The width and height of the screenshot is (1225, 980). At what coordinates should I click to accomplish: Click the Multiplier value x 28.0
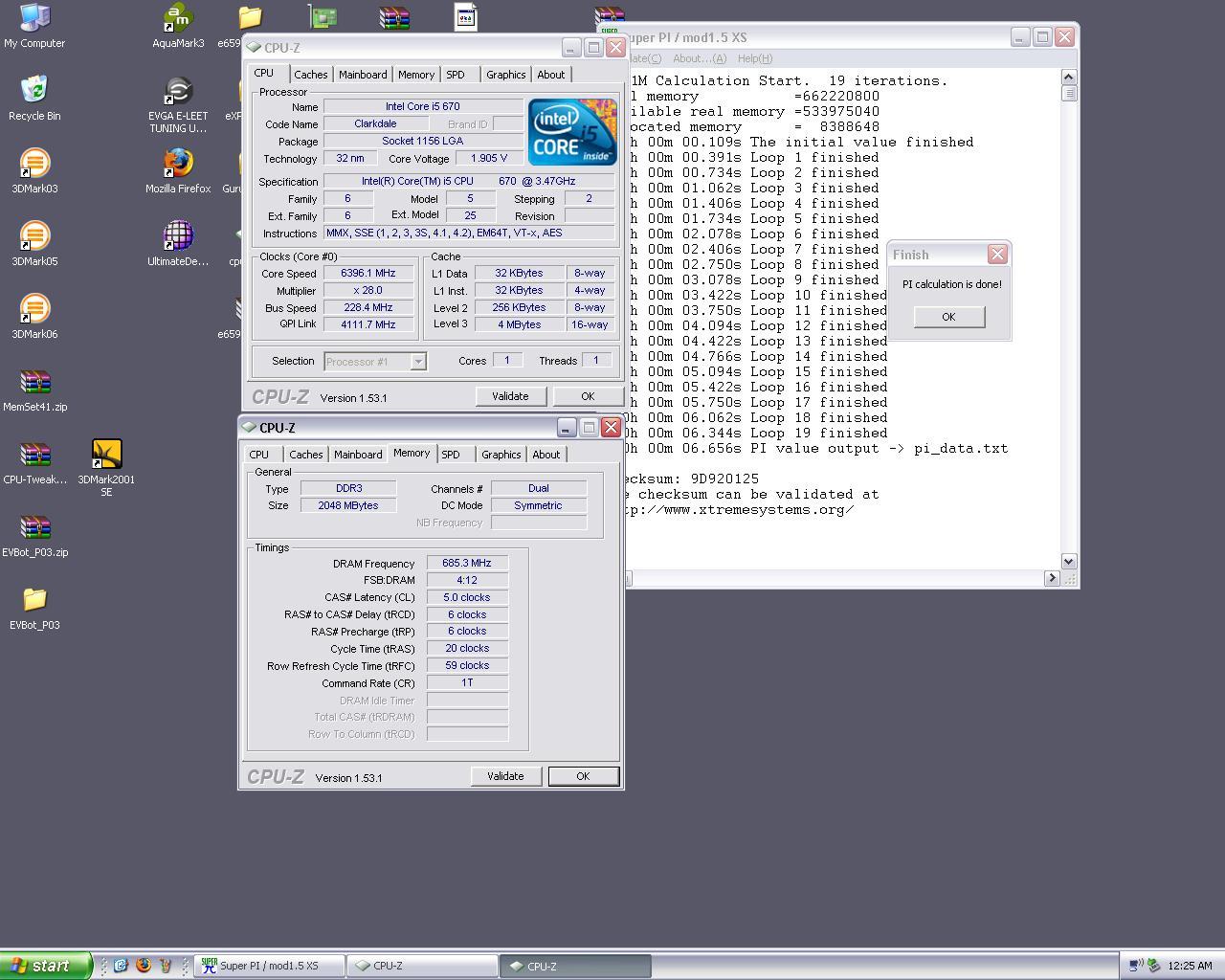(367, 291)
